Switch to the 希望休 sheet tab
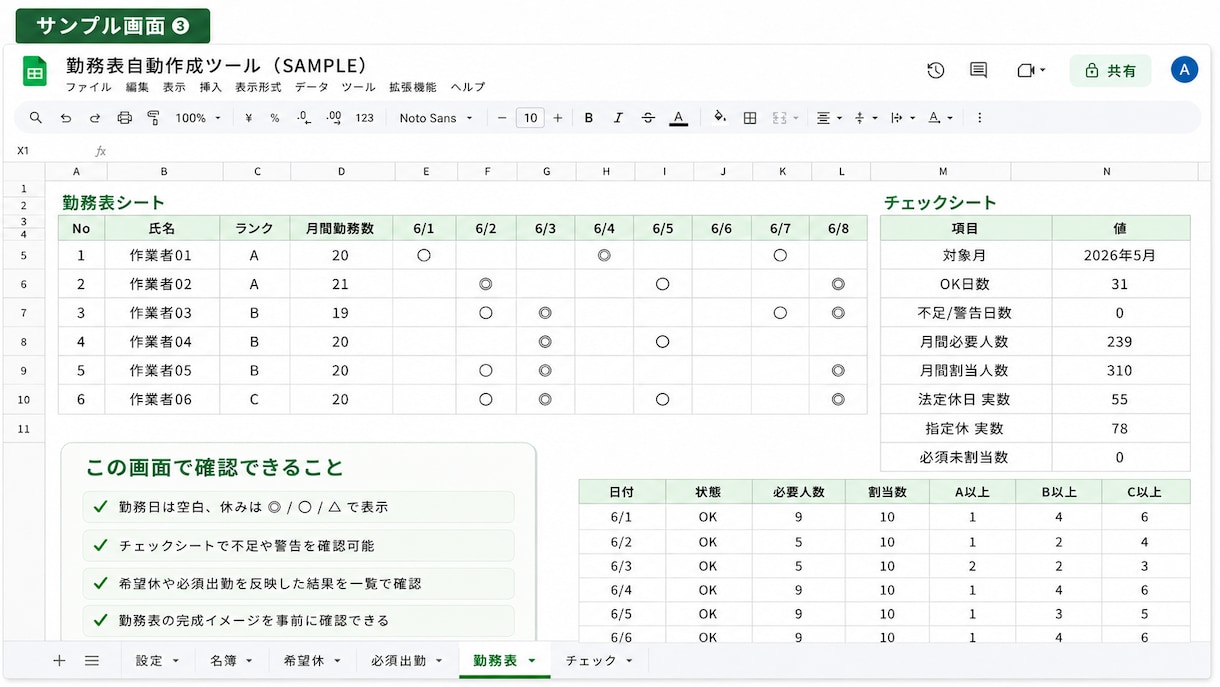The image size is (1220, 687). point(311,661)
